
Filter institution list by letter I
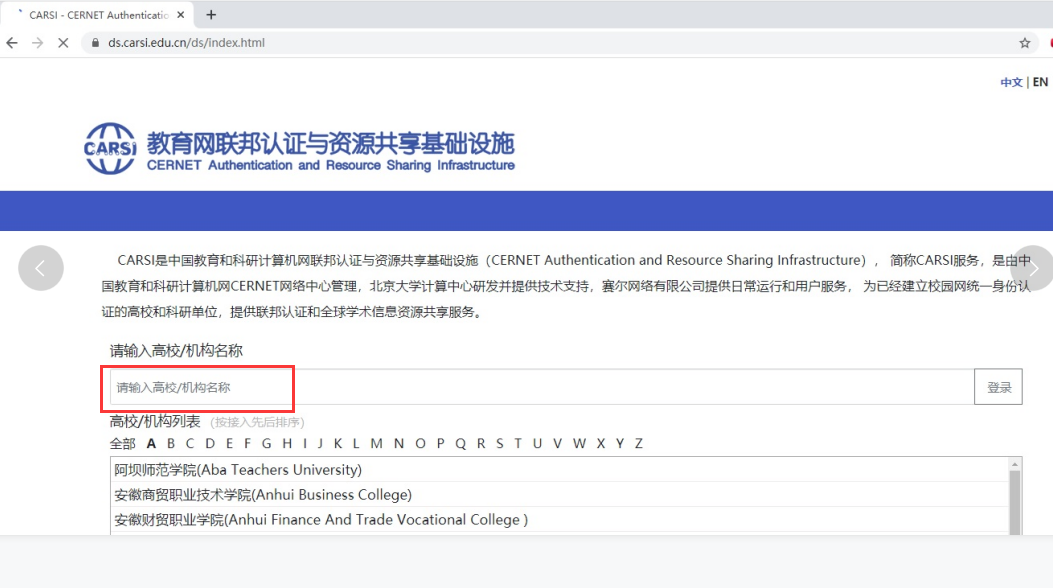tap(305, 444)
